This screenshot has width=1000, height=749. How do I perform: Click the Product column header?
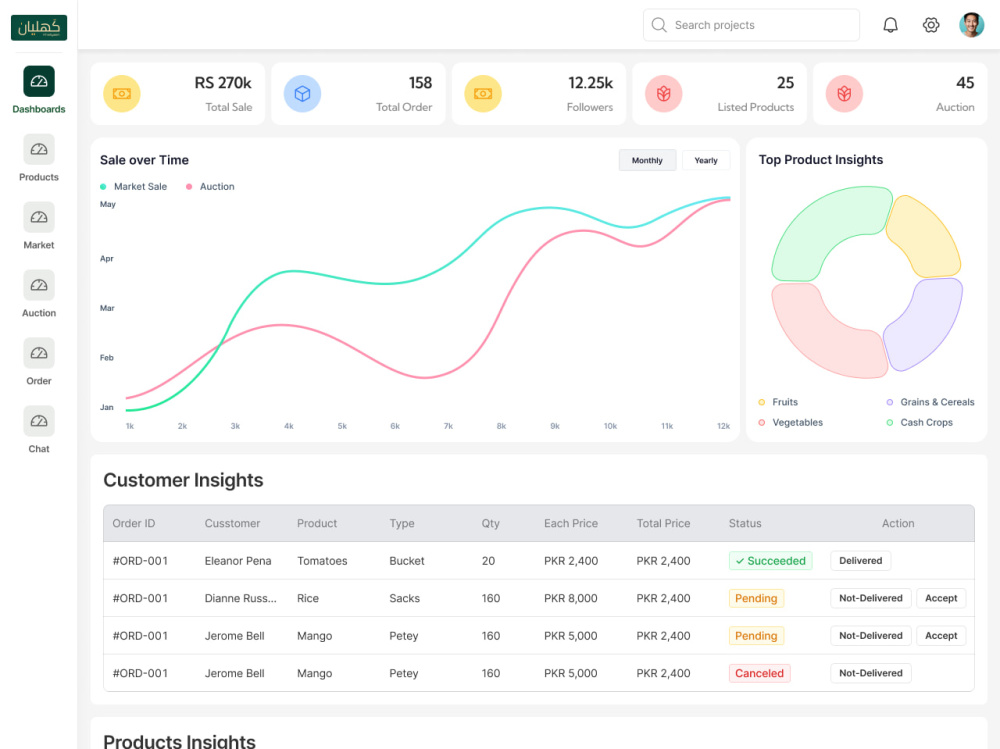pos(317,523)
